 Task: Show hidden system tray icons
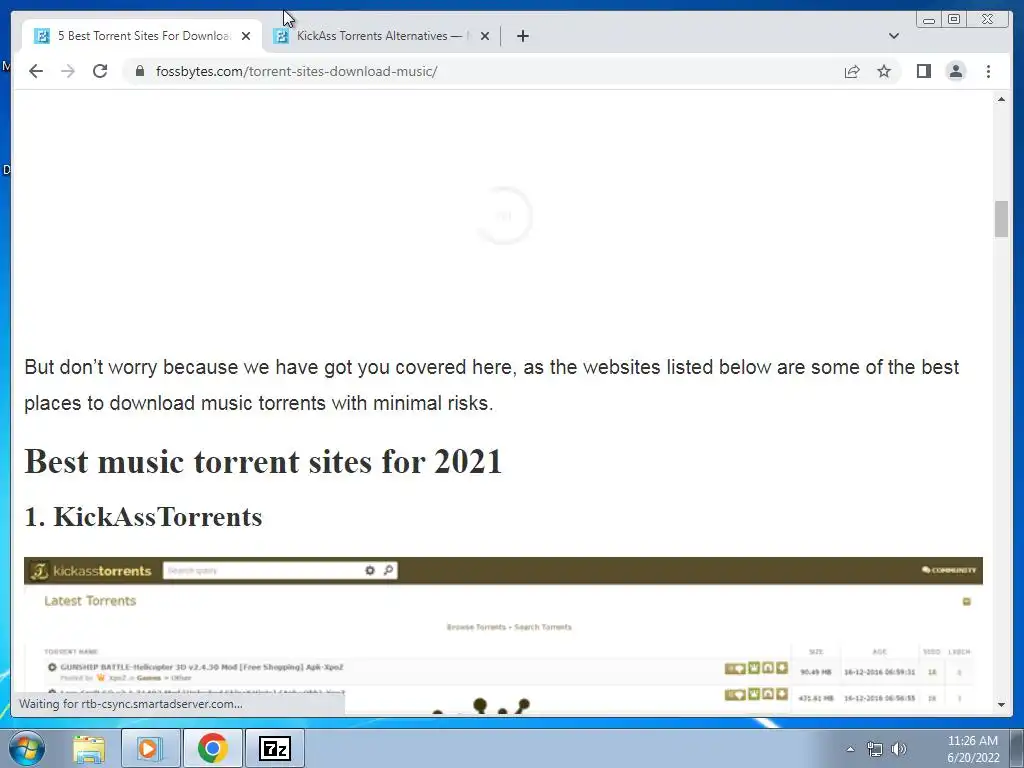850,749
